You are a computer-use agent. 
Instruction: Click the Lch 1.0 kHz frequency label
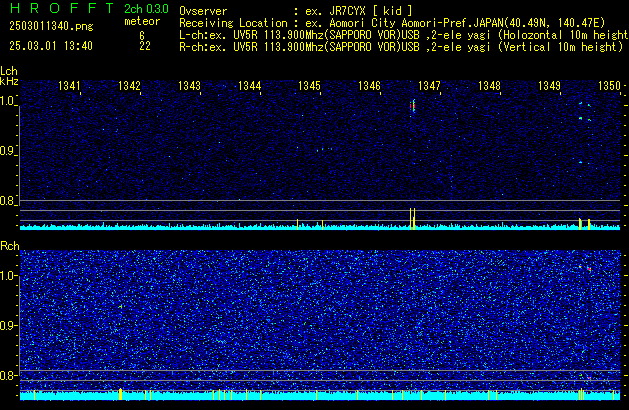[x=8, y=101]
